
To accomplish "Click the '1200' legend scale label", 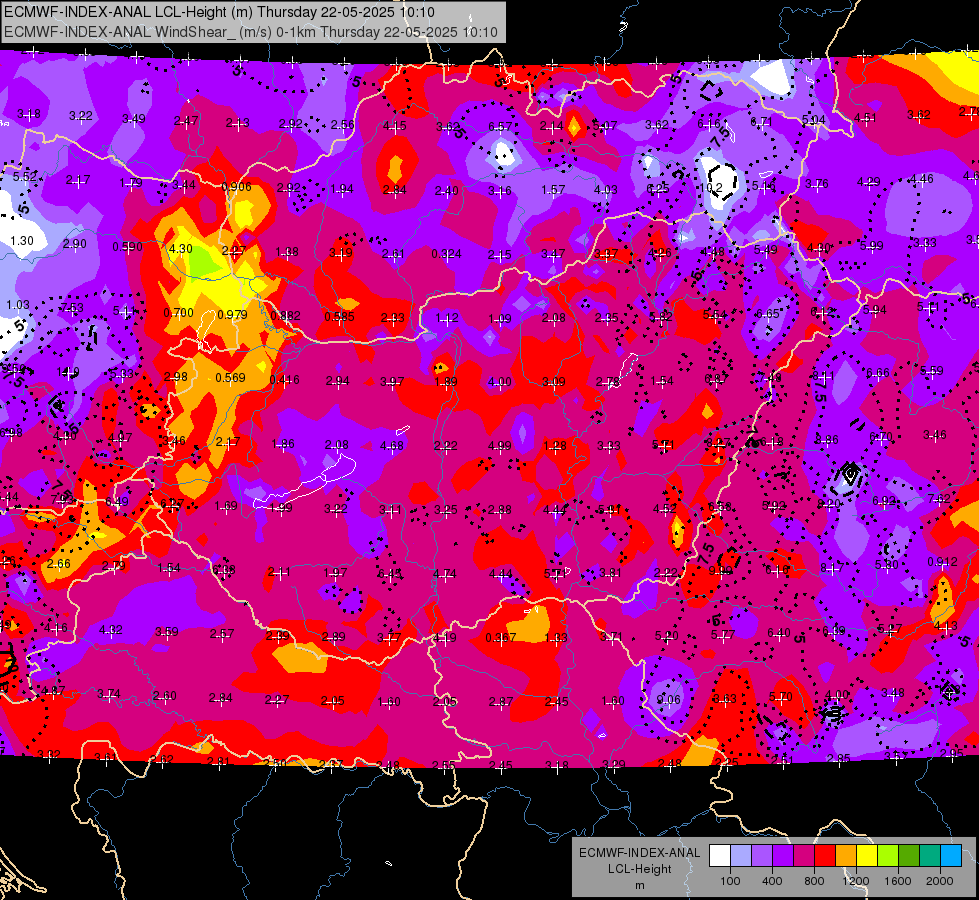I will 855,881.
